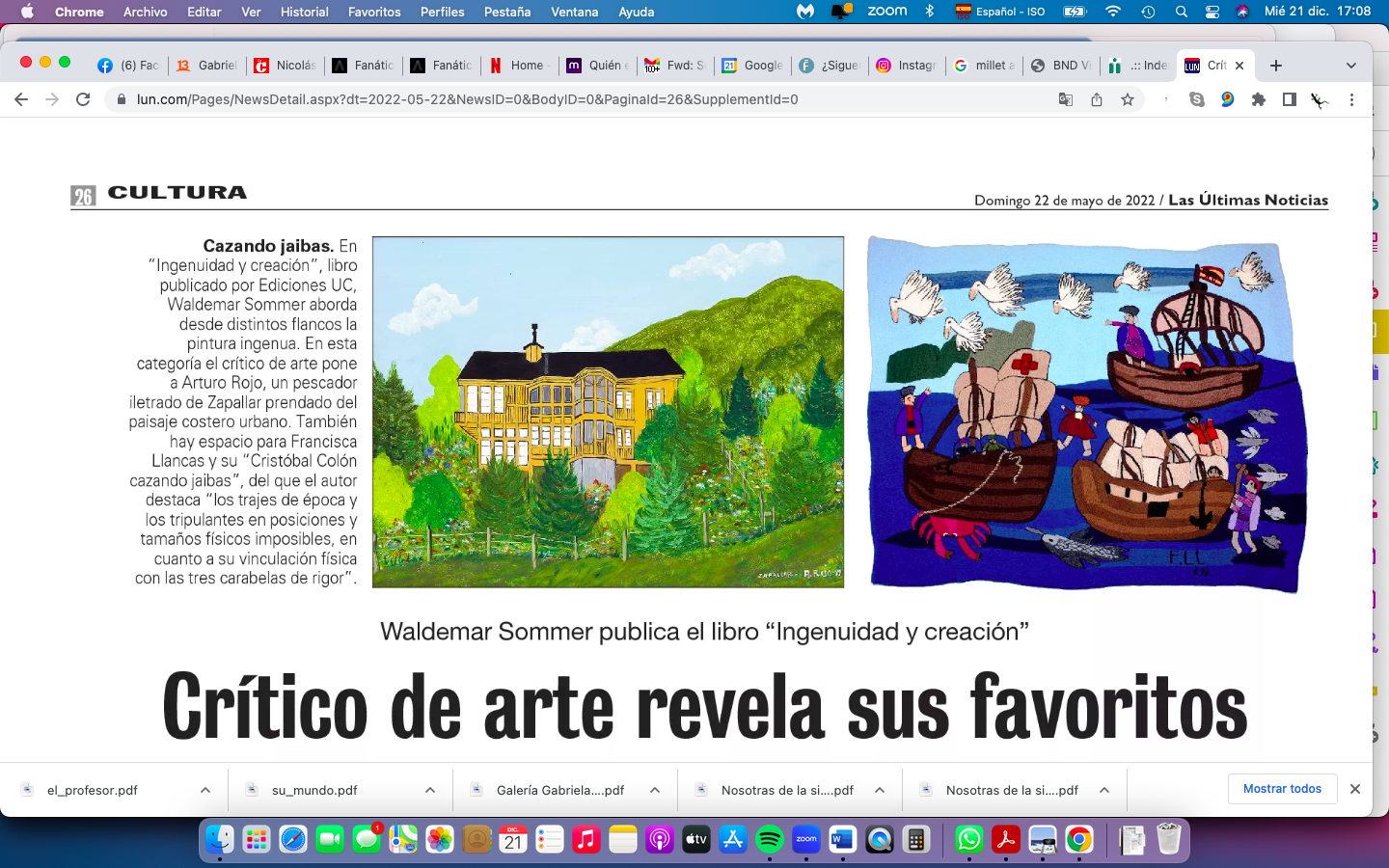Click the yellow house painting image
This screenshot has height=868, width=1389.
tap(608, 412)
